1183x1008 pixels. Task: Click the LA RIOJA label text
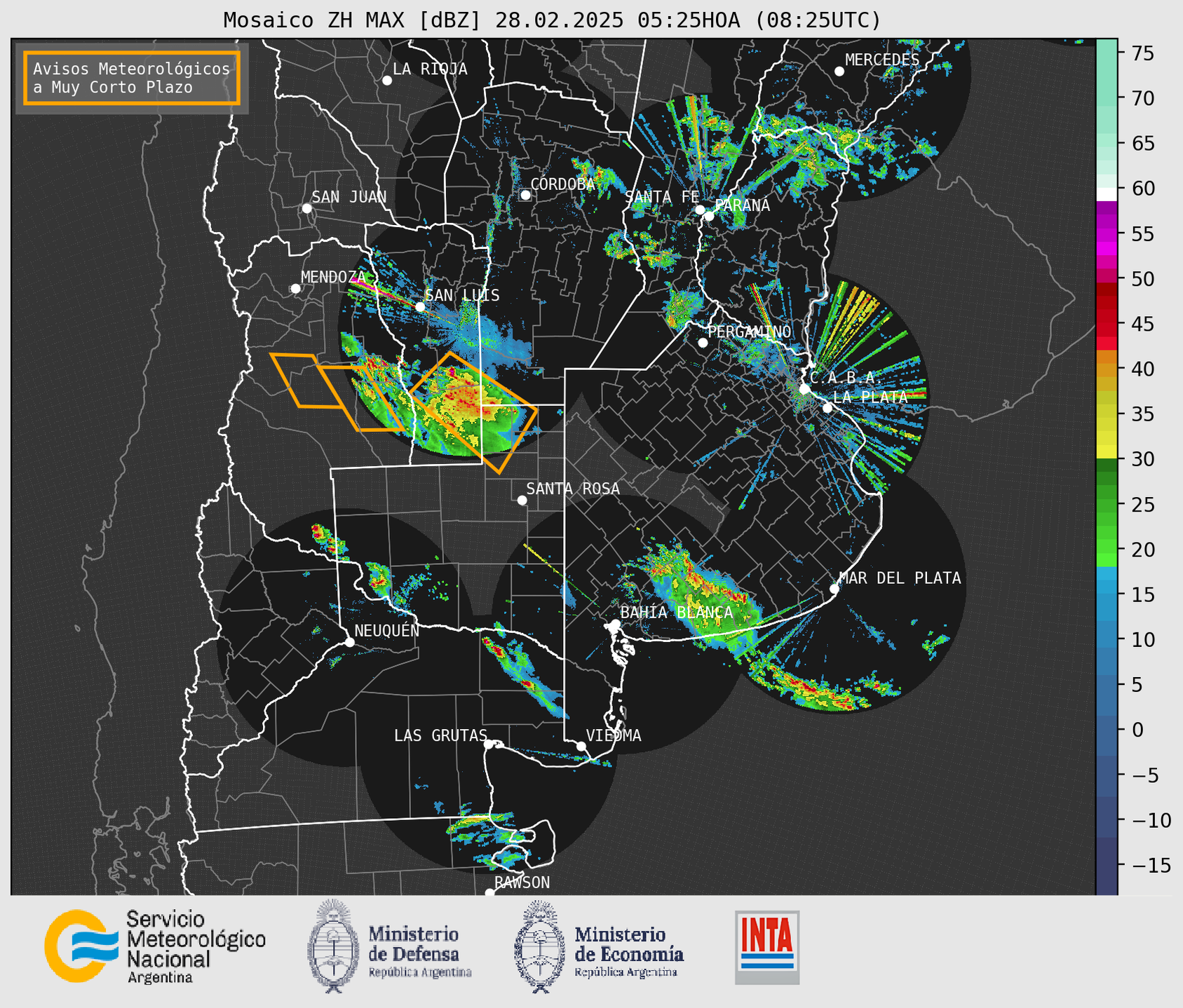(430, 69)
